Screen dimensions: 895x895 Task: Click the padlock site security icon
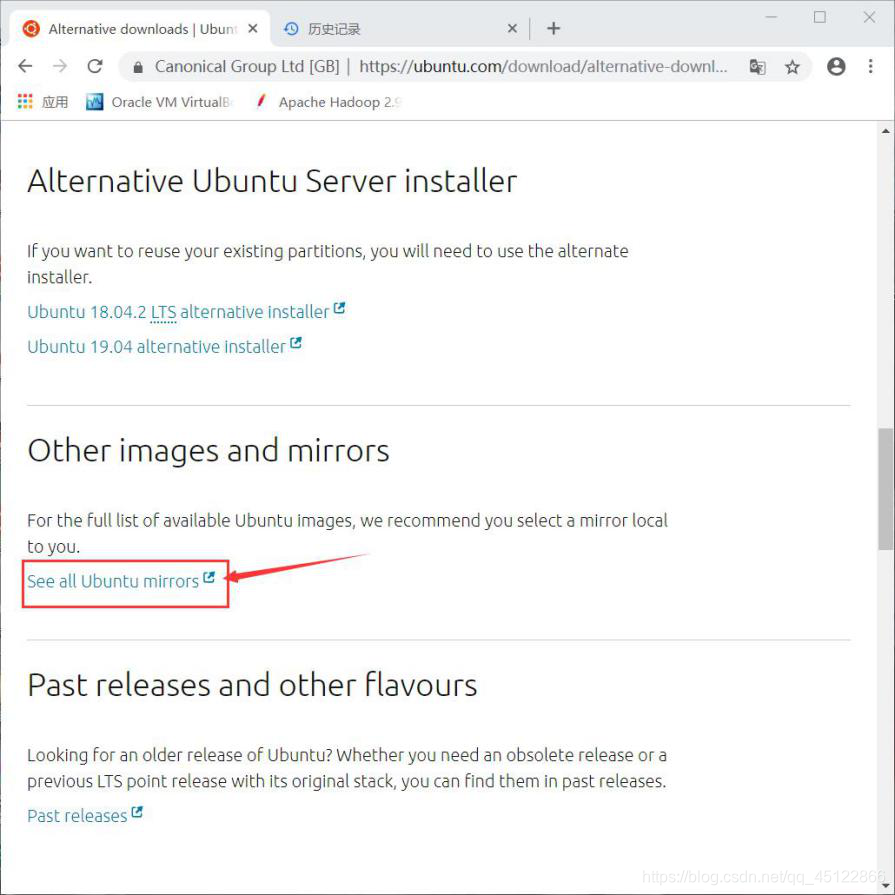[138, 67]
